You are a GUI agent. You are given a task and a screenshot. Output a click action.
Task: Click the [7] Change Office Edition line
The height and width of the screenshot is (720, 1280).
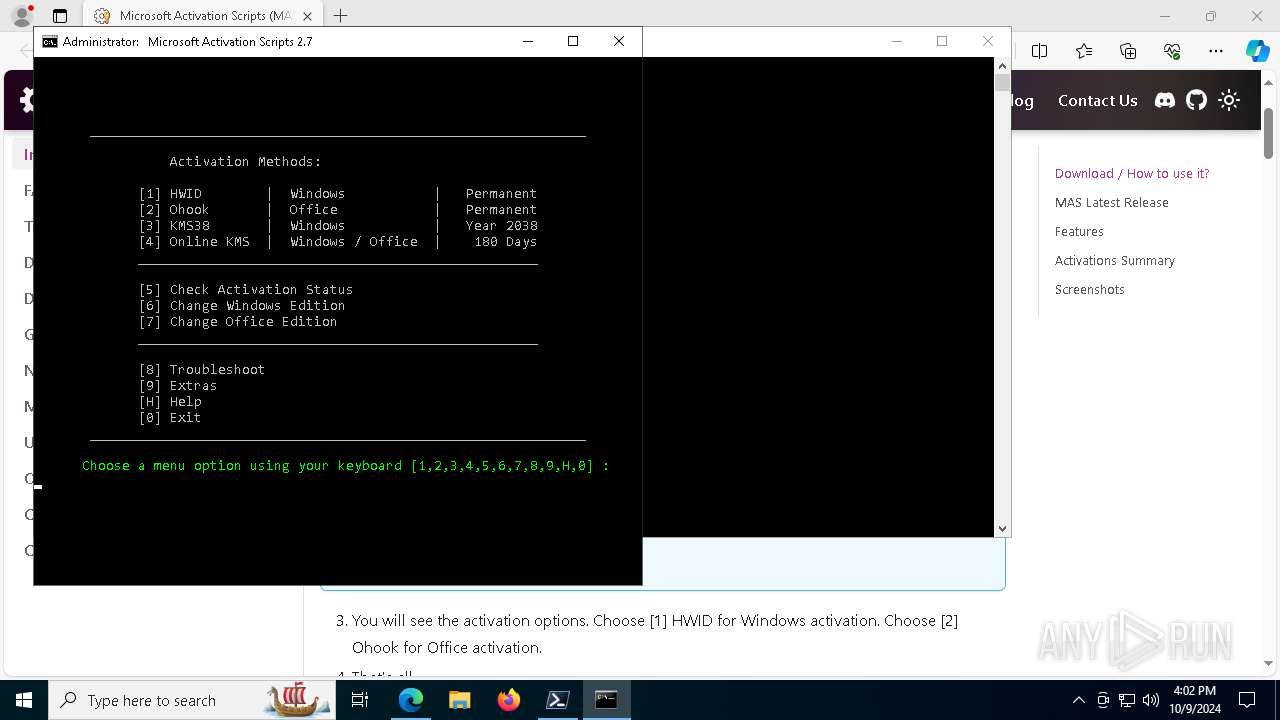(x=238, y=321)
